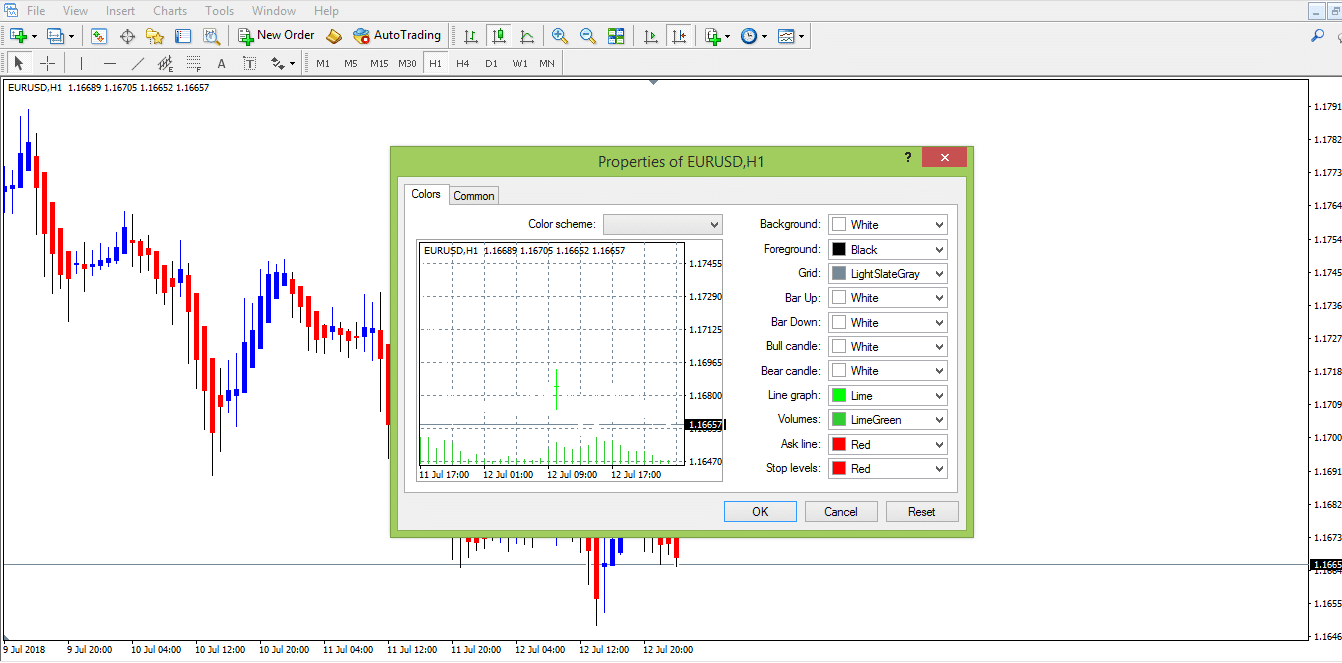1342x663 pixels.
Task: Select the Colors tab
Action: tap(426, 194)
